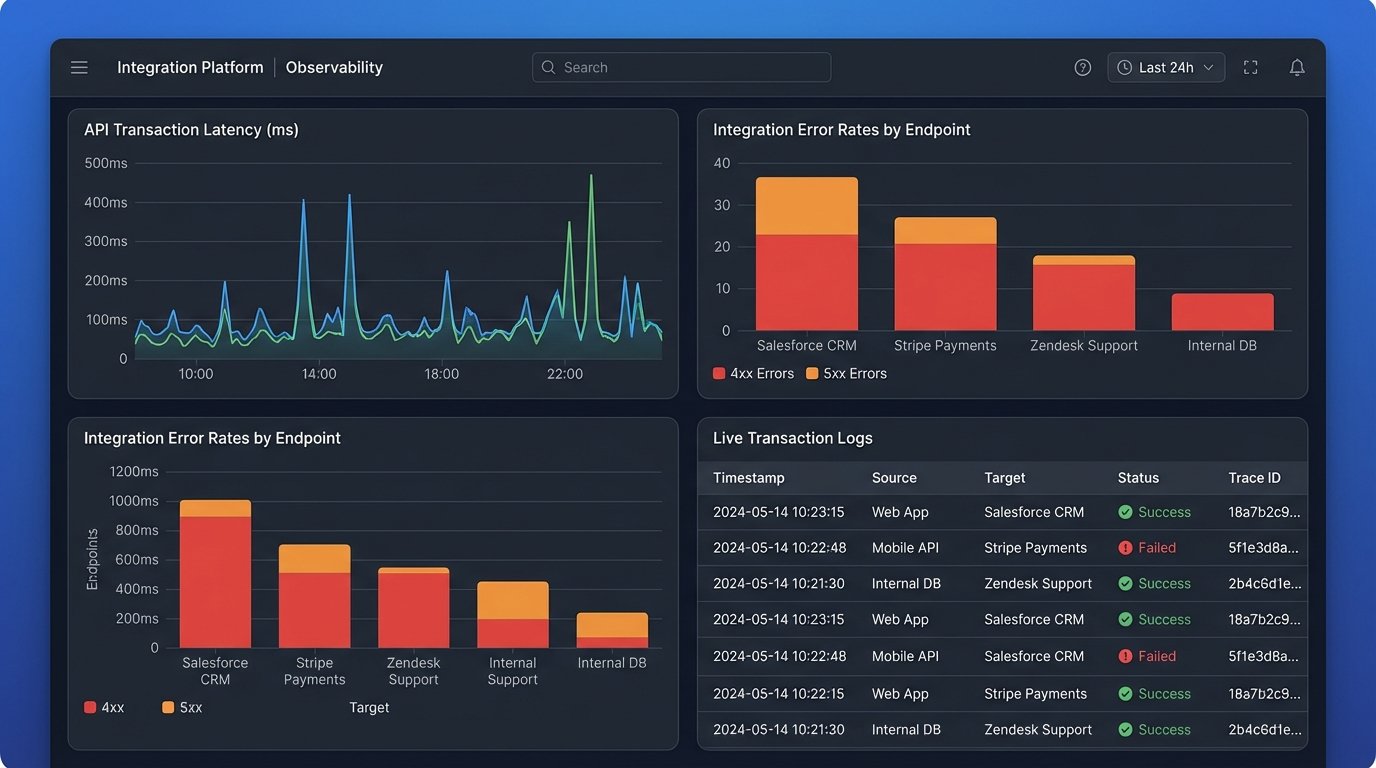Viewport: 1376px width, 768px height.
Task: Toggle the 4xx Errors legend in the endpoint chart
Action: point(753,373)
